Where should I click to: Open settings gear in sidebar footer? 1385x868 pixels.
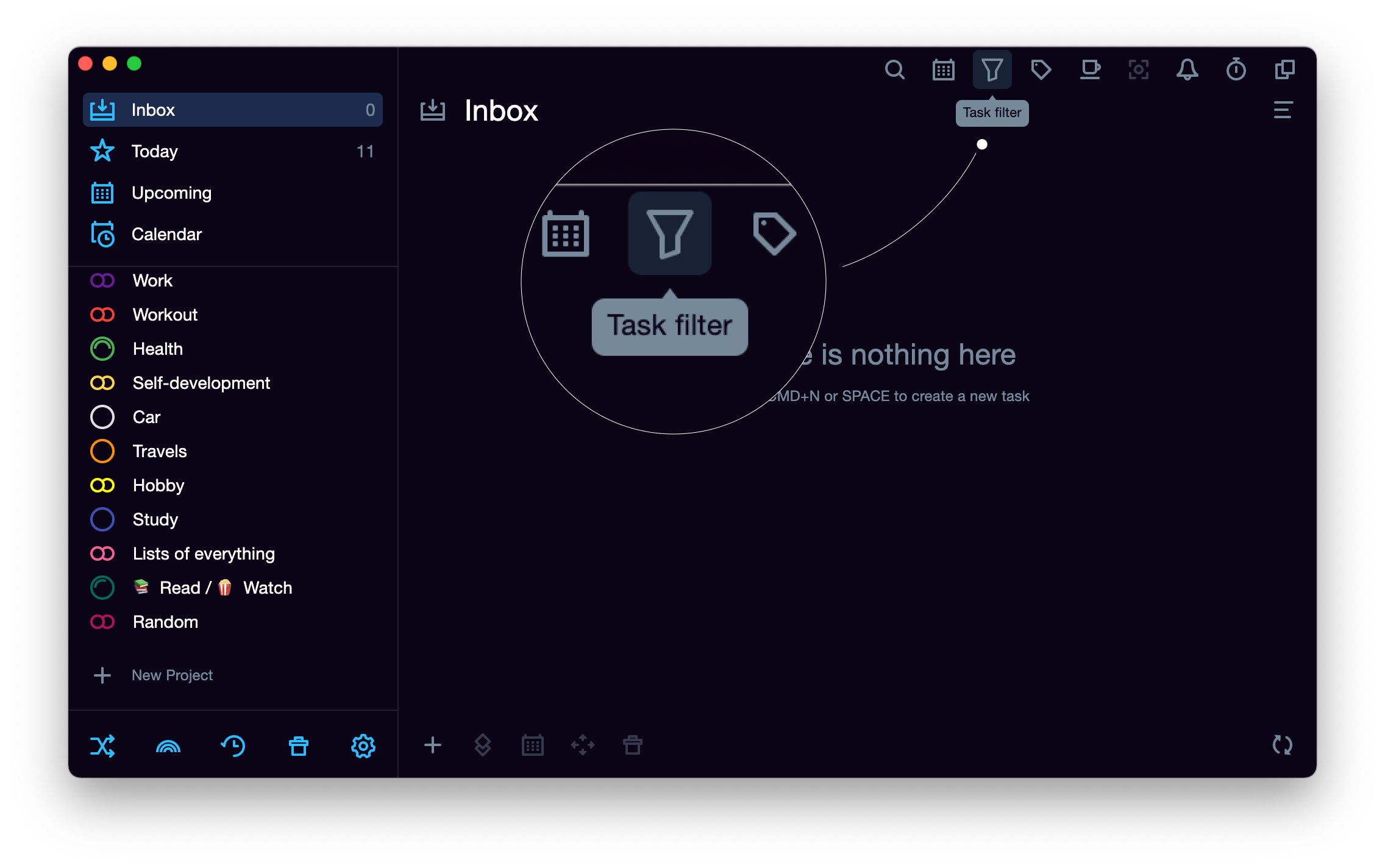point(363,745)
